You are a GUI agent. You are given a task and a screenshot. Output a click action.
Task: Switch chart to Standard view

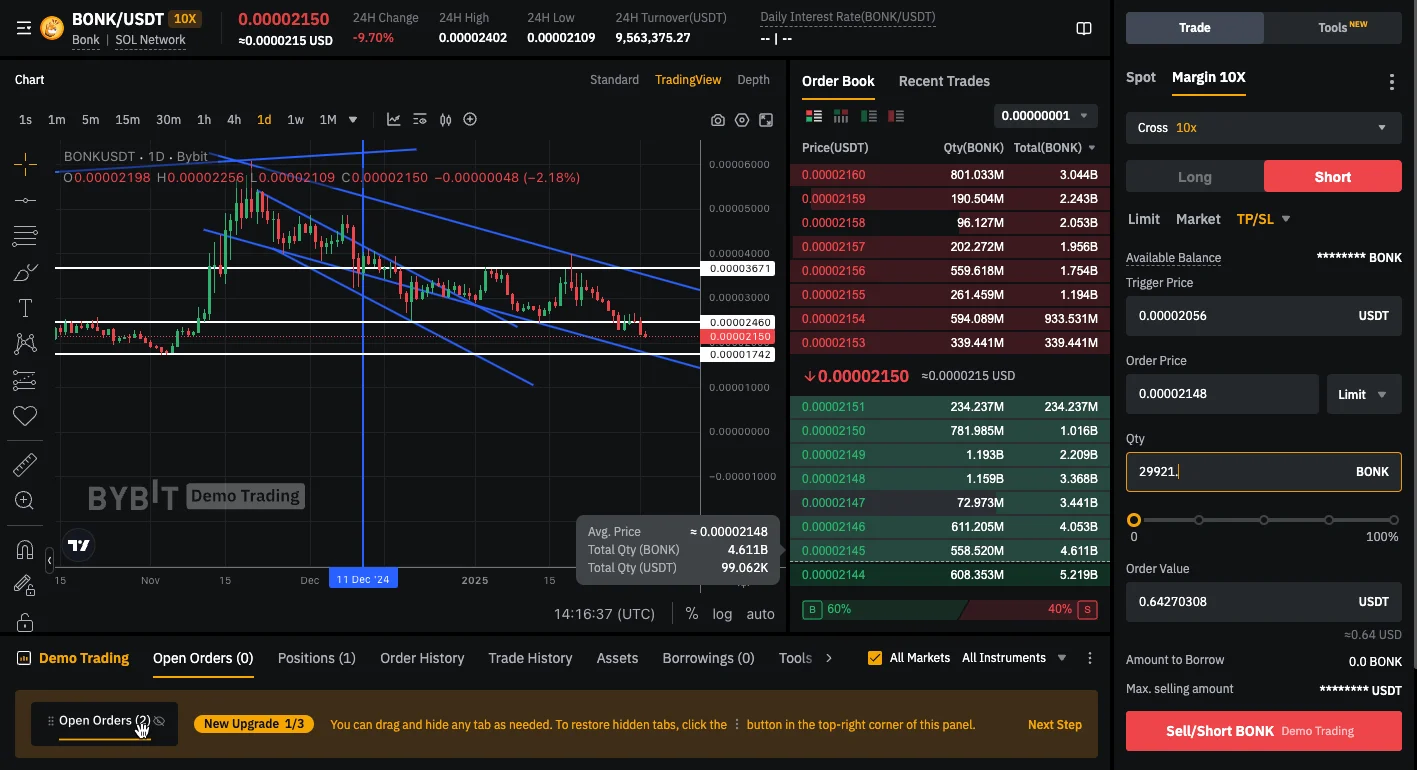click(x=614, y=80)
